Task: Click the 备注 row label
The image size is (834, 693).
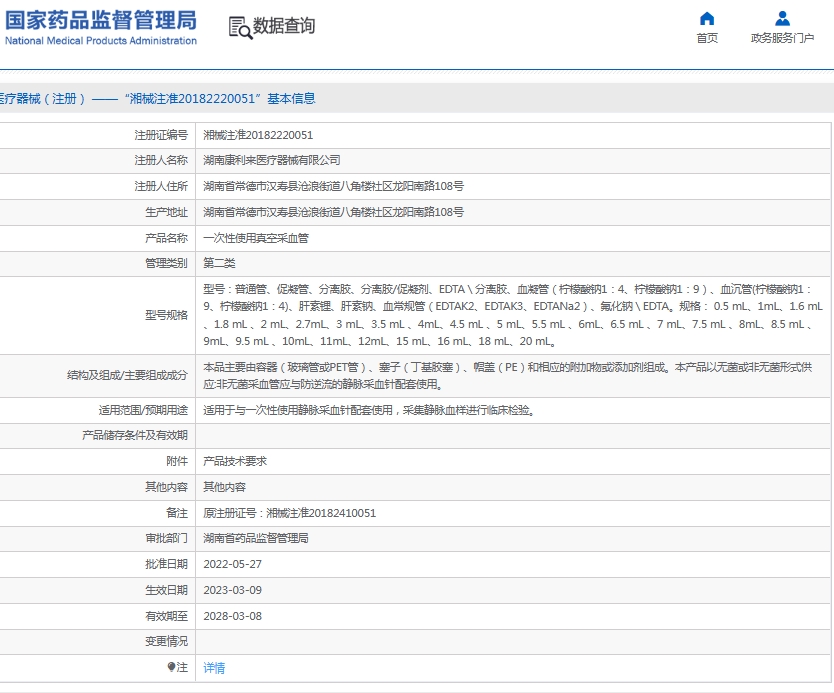Action: click(x=177, y=513)
